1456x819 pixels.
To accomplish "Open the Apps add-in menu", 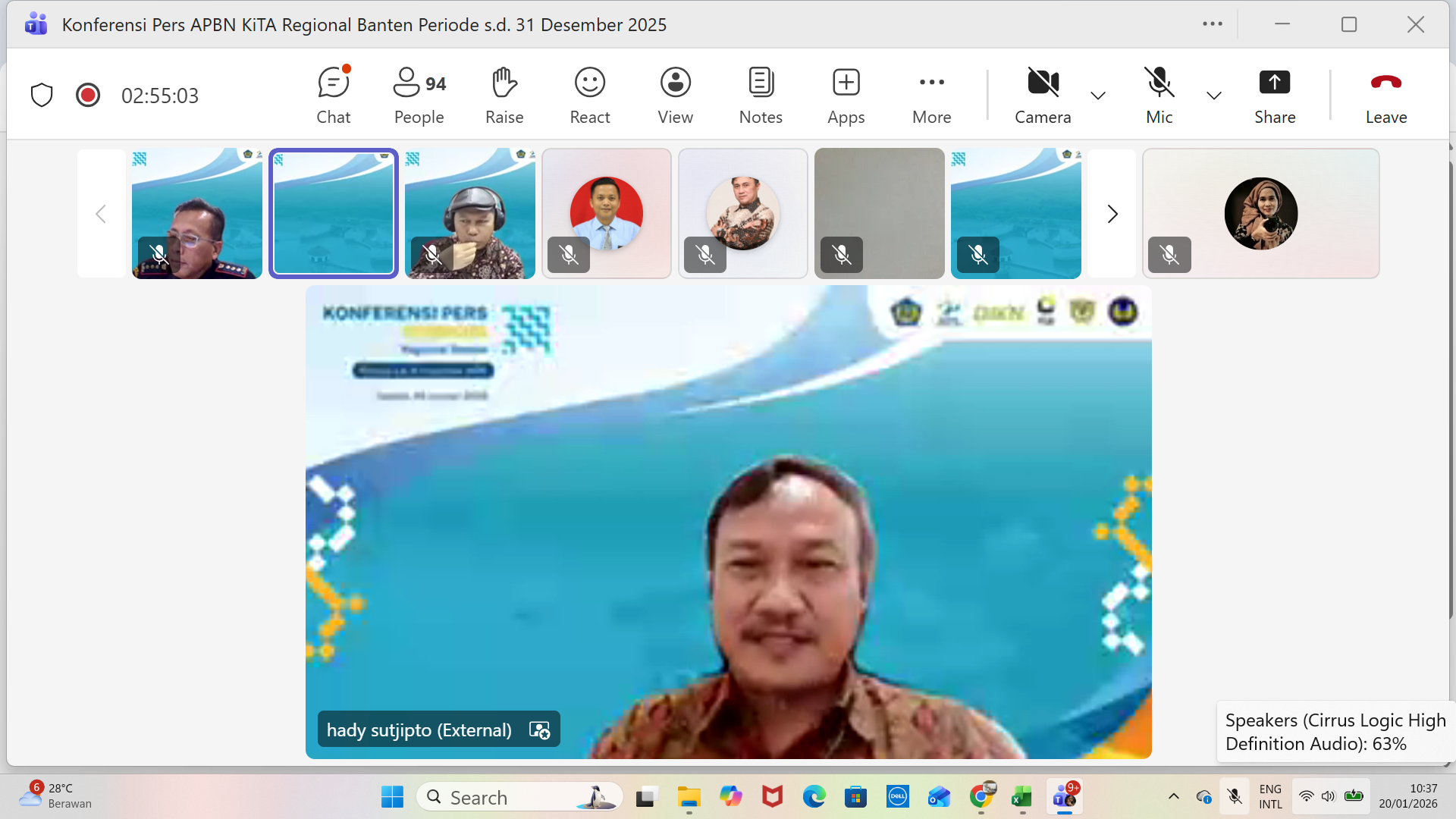I will coord(846,96).
